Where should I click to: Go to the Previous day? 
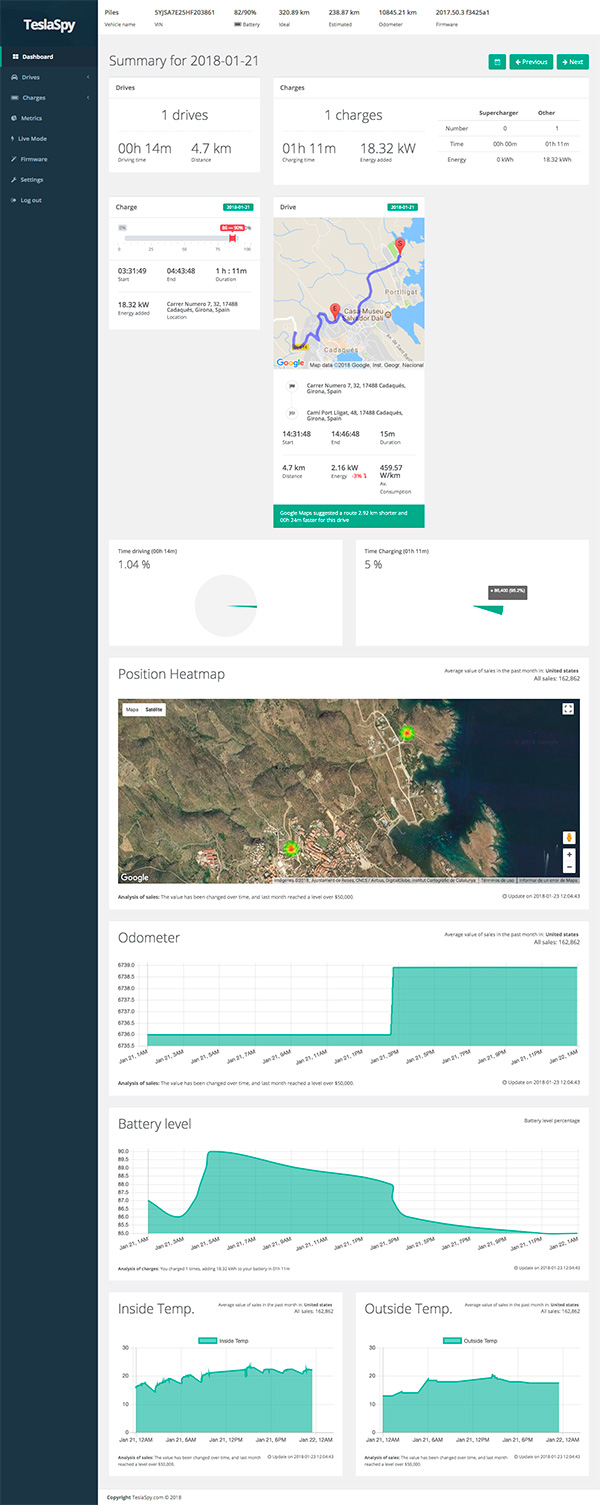[531, 62]
